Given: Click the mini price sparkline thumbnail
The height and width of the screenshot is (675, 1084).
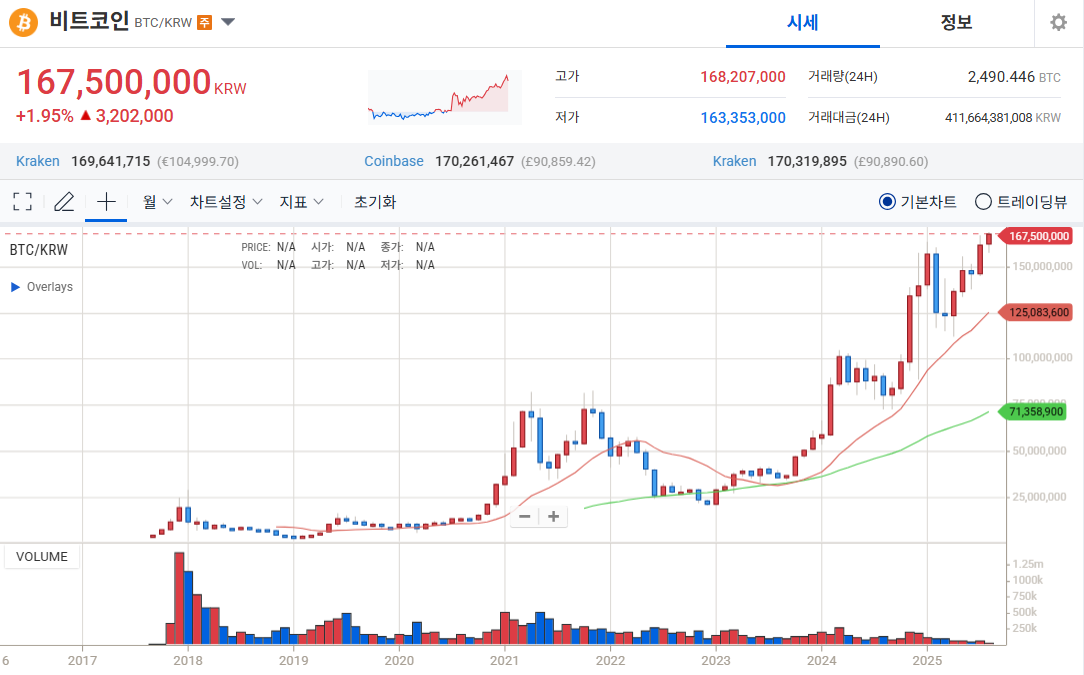Looking at the screenshot, I should (x=444, y=97).
